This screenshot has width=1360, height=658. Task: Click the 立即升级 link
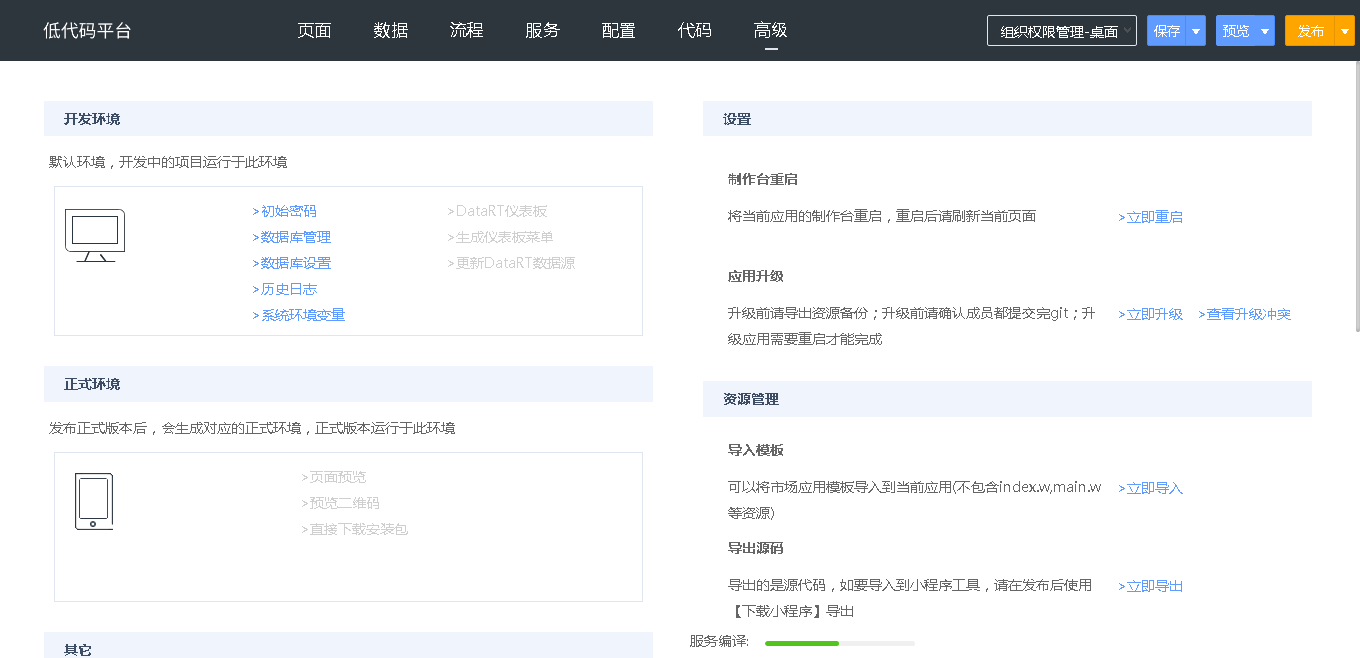click(x=1151, y=314)
